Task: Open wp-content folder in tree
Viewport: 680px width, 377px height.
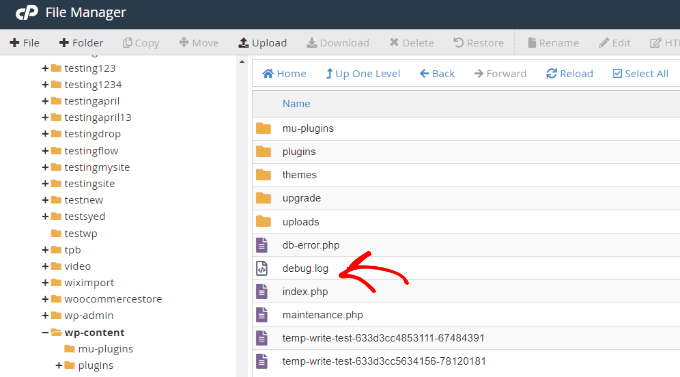Action: click(x=94, y=333)
